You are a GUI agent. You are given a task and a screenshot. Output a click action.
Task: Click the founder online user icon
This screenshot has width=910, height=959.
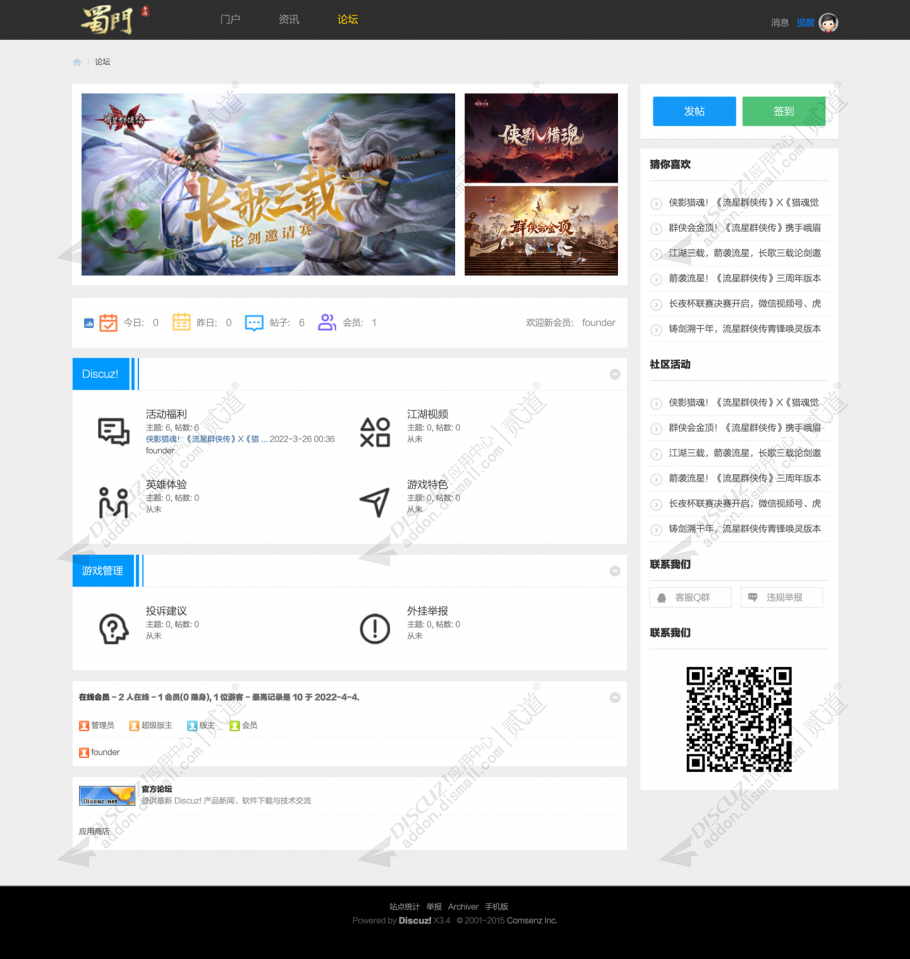[x=84, y=752]
